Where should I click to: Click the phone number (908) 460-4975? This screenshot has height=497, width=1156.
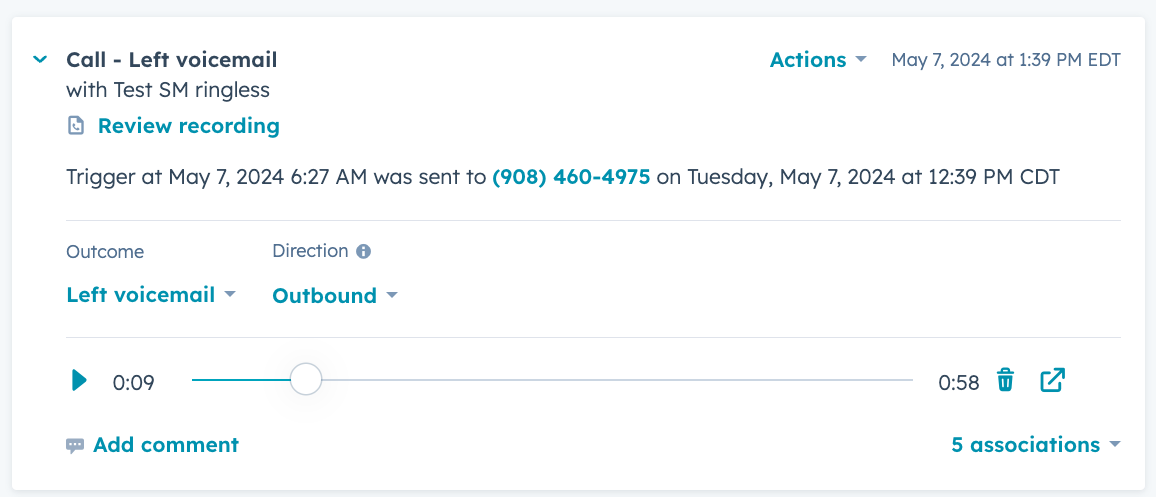[571, 178]
